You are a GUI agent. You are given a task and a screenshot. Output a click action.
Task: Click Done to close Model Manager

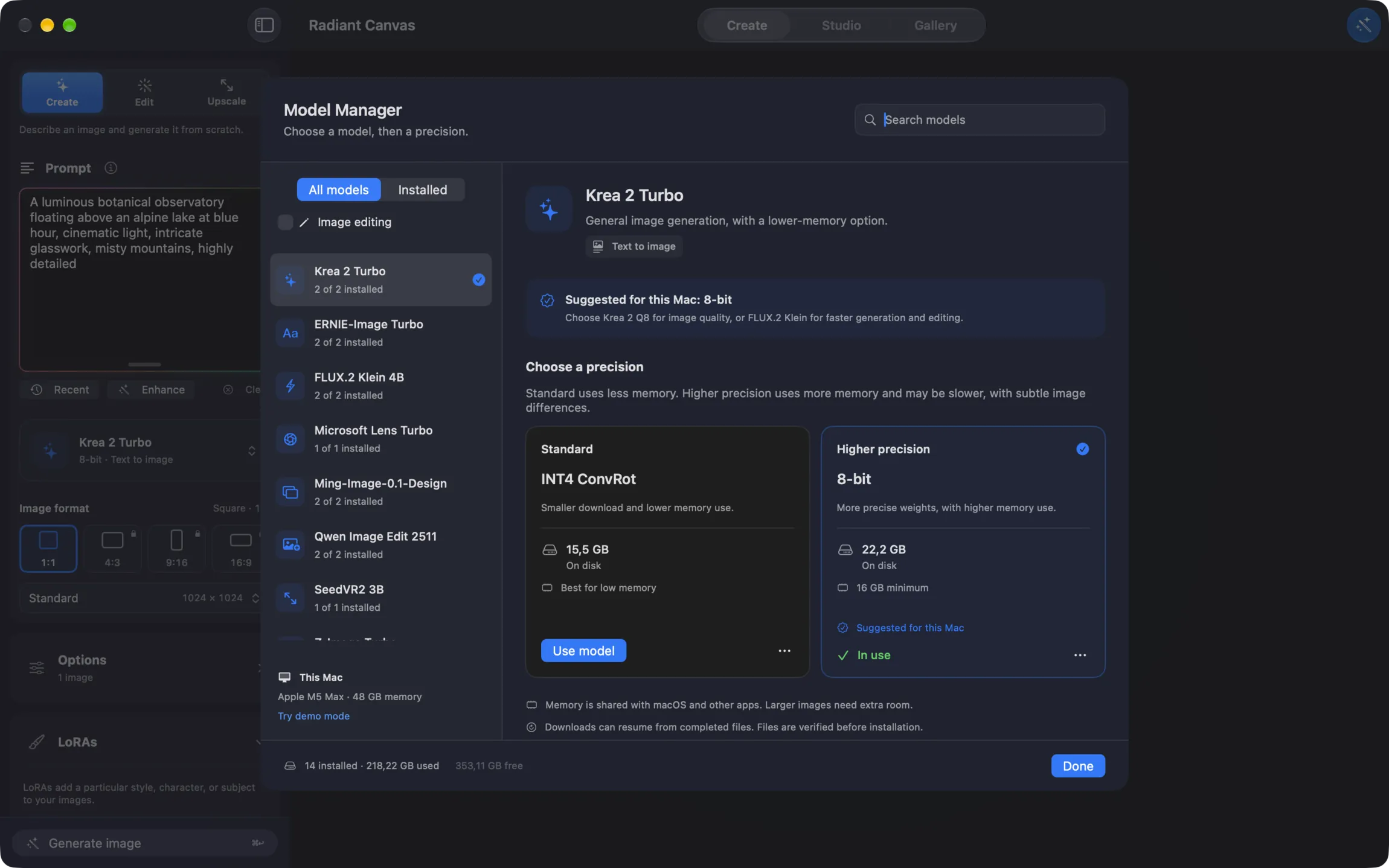pos(1078,766)
